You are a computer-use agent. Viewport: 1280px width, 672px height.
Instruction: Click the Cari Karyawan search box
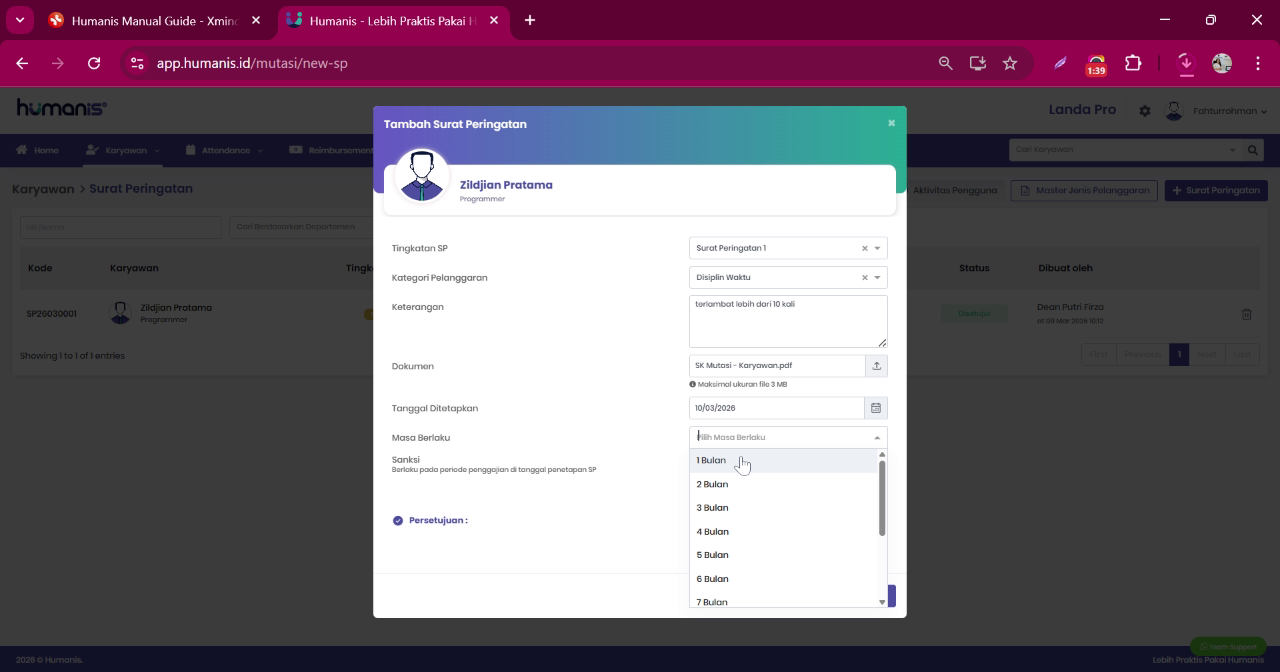1125,150
